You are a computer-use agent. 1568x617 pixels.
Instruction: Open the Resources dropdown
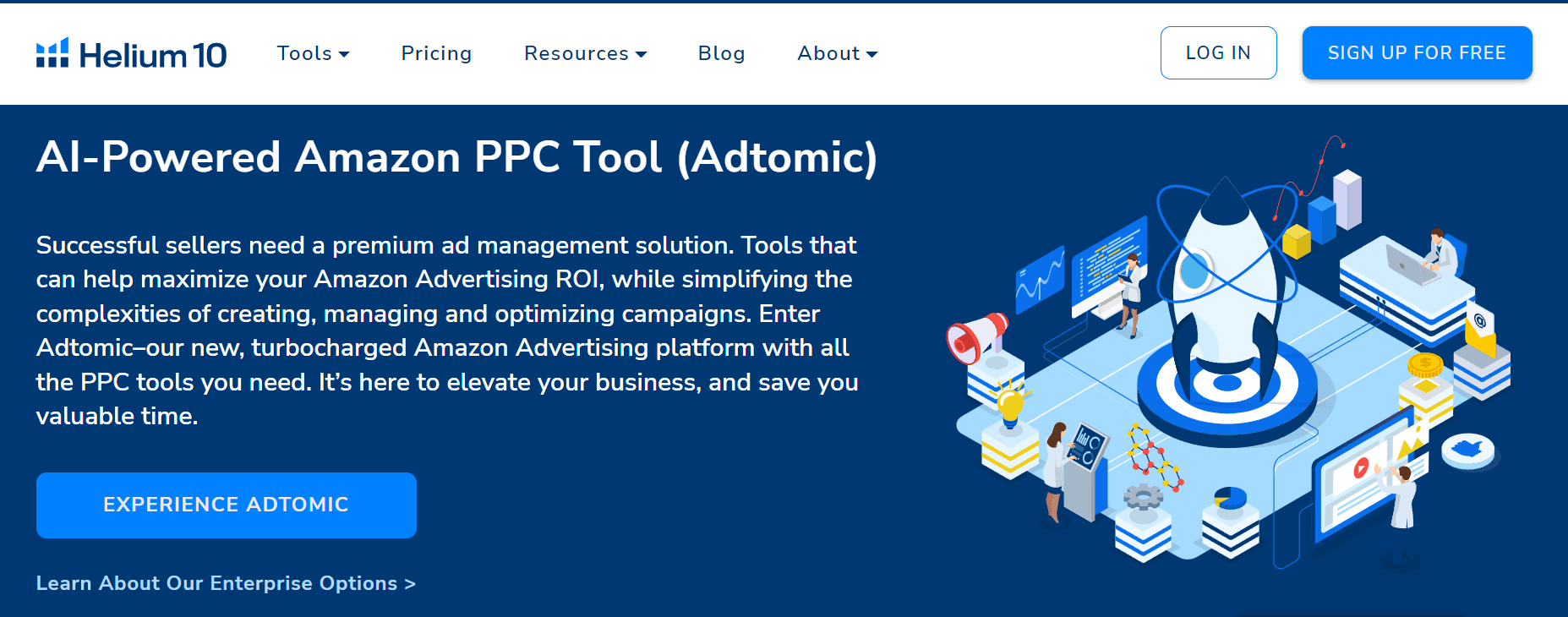pos(585,53)
